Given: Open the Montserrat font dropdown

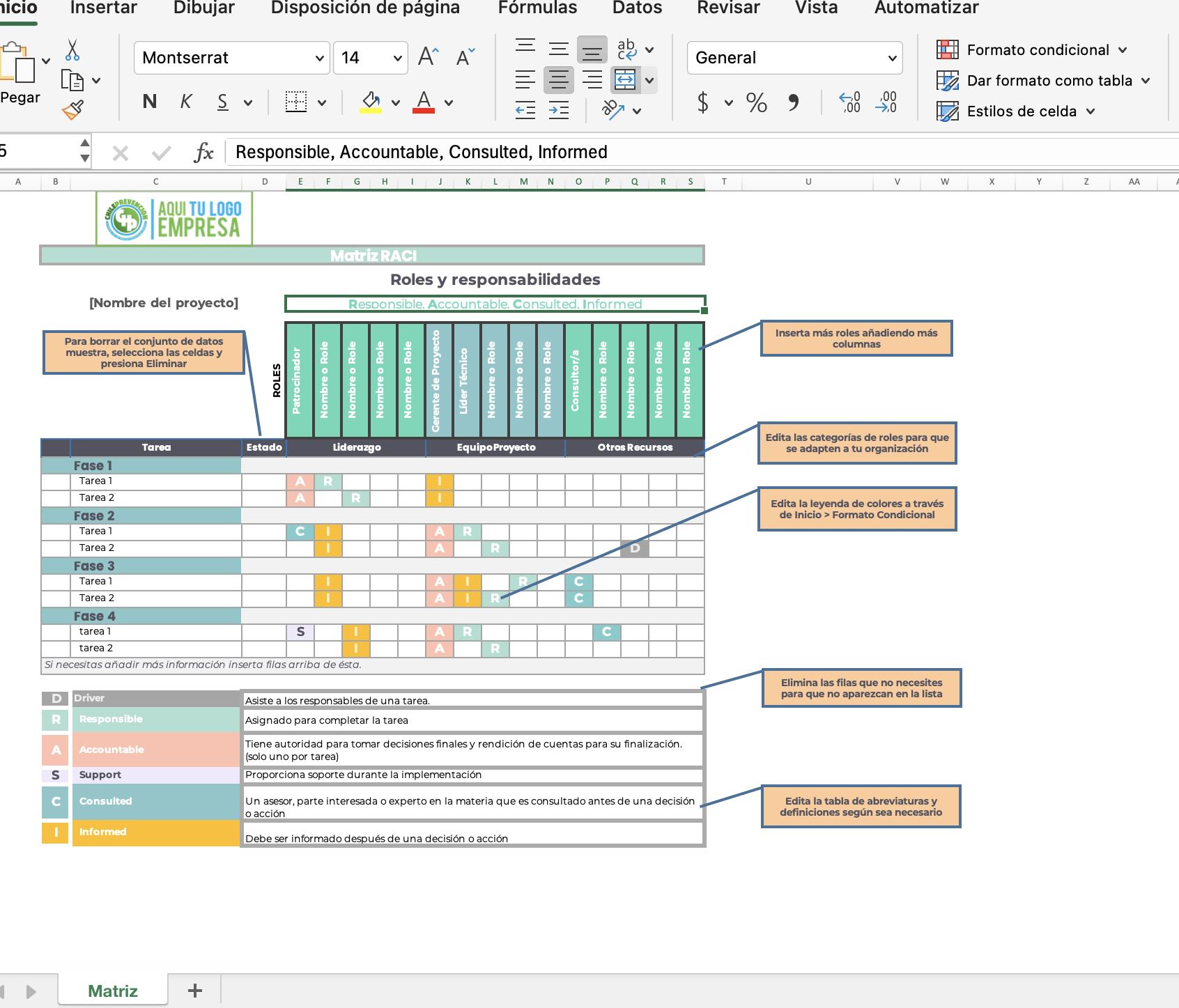Looking at the screenshot, I should tap(320, 58).
